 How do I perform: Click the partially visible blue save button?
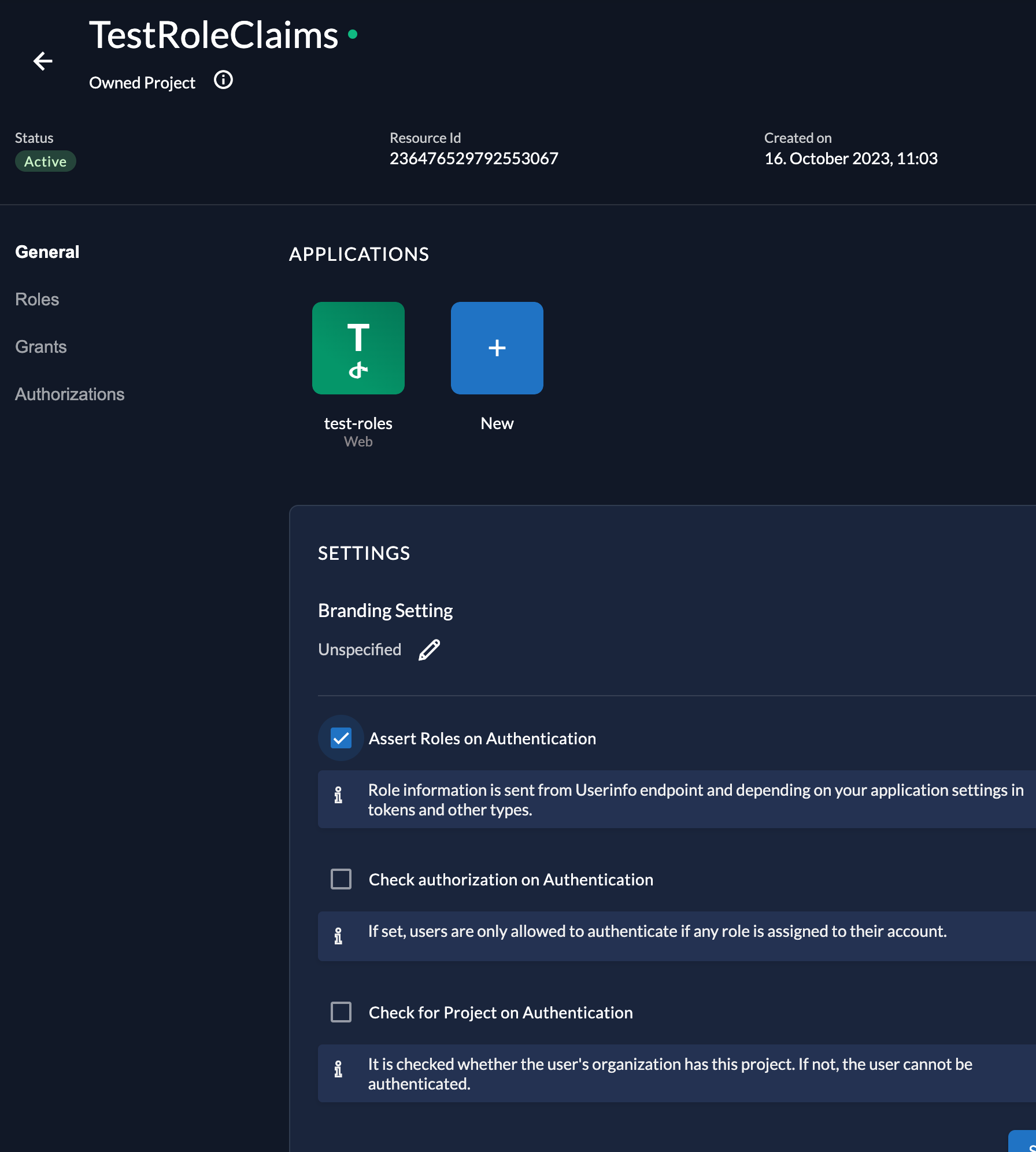coord(1024,1142)
